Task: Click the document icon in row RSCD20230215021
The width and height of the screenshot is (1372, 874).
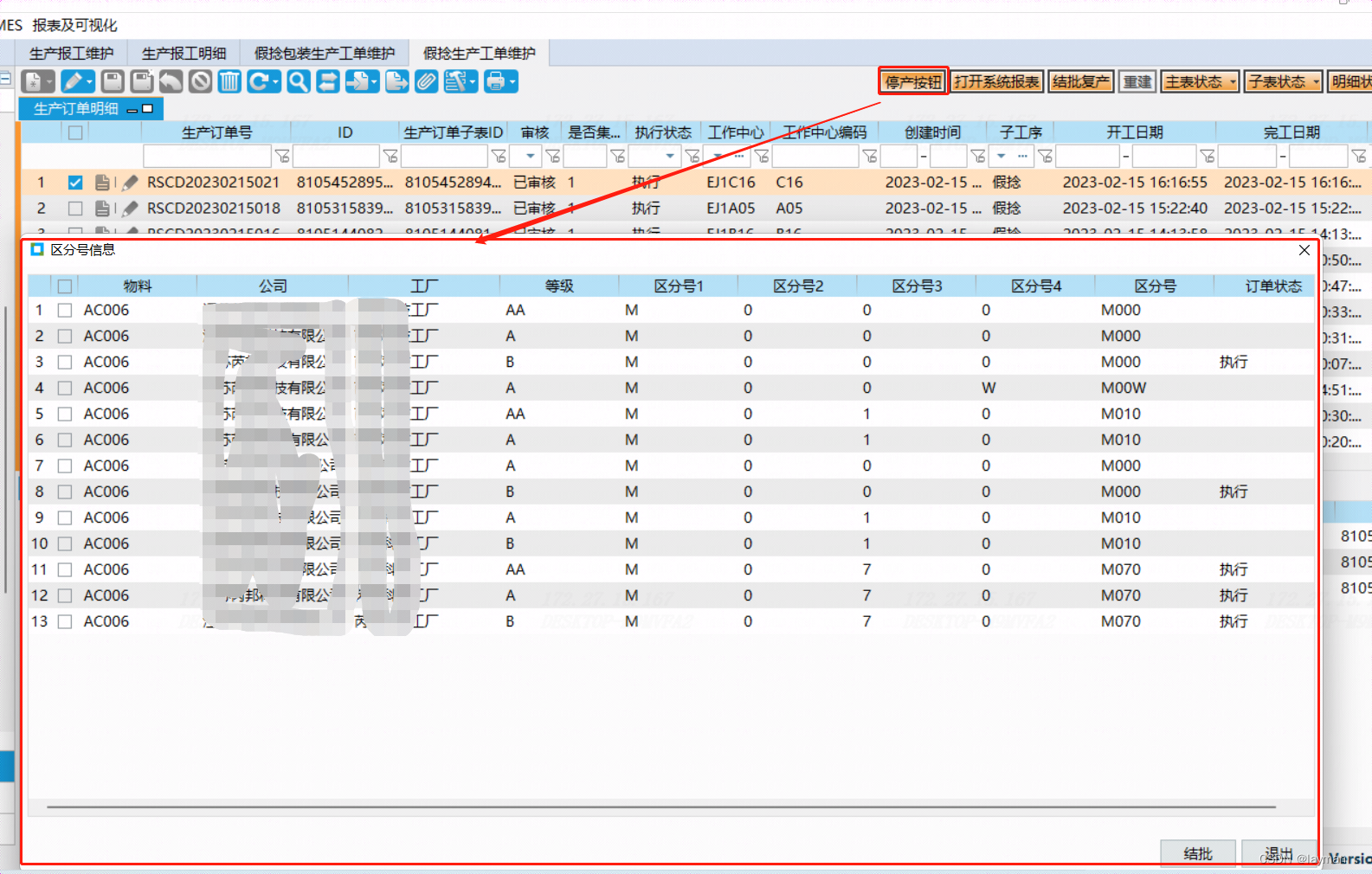Action: [x=102, y=183]
